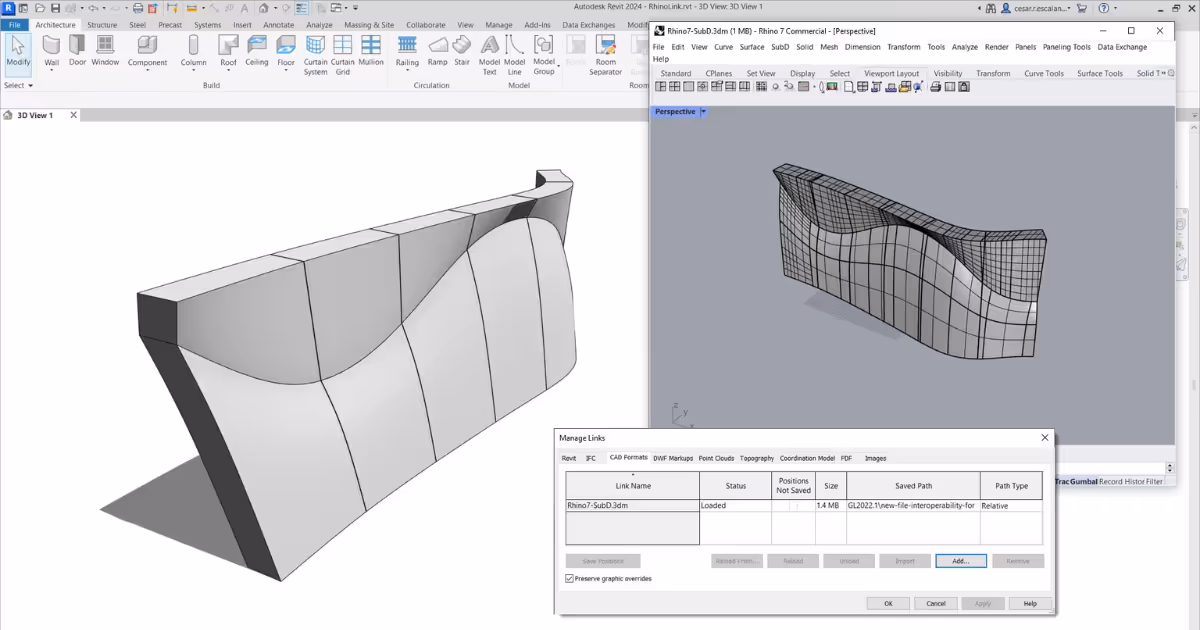Expand the Wall tool dropdown arrow
Screen dimensions: 1200x630
51,69
